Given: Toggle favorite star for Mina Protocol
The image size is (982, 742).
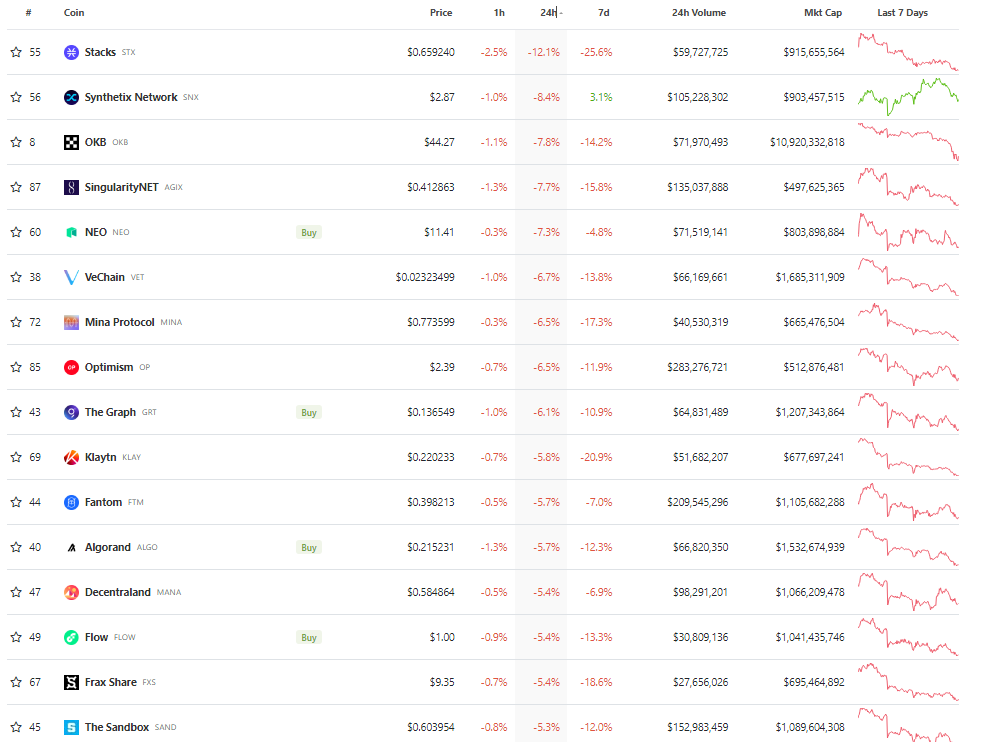Looking at the screenshot, I should [16, 322].
